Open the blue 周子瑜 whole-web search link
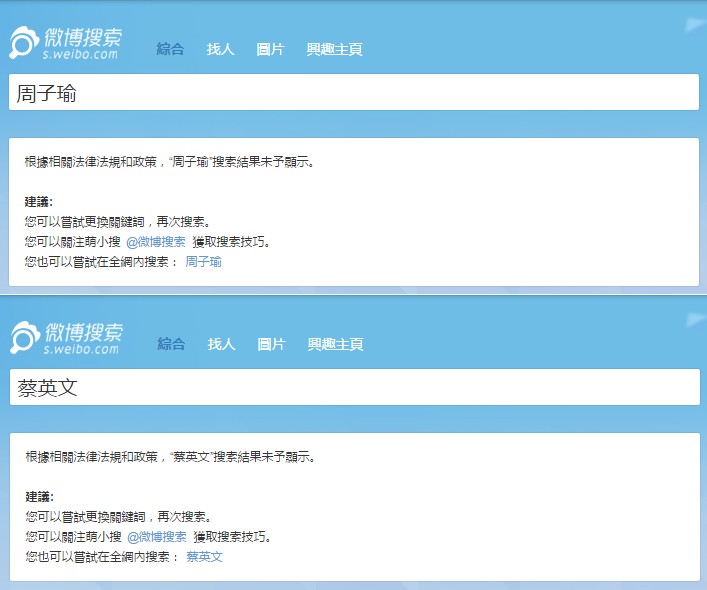707x590 pixels. tap(203, 262)
